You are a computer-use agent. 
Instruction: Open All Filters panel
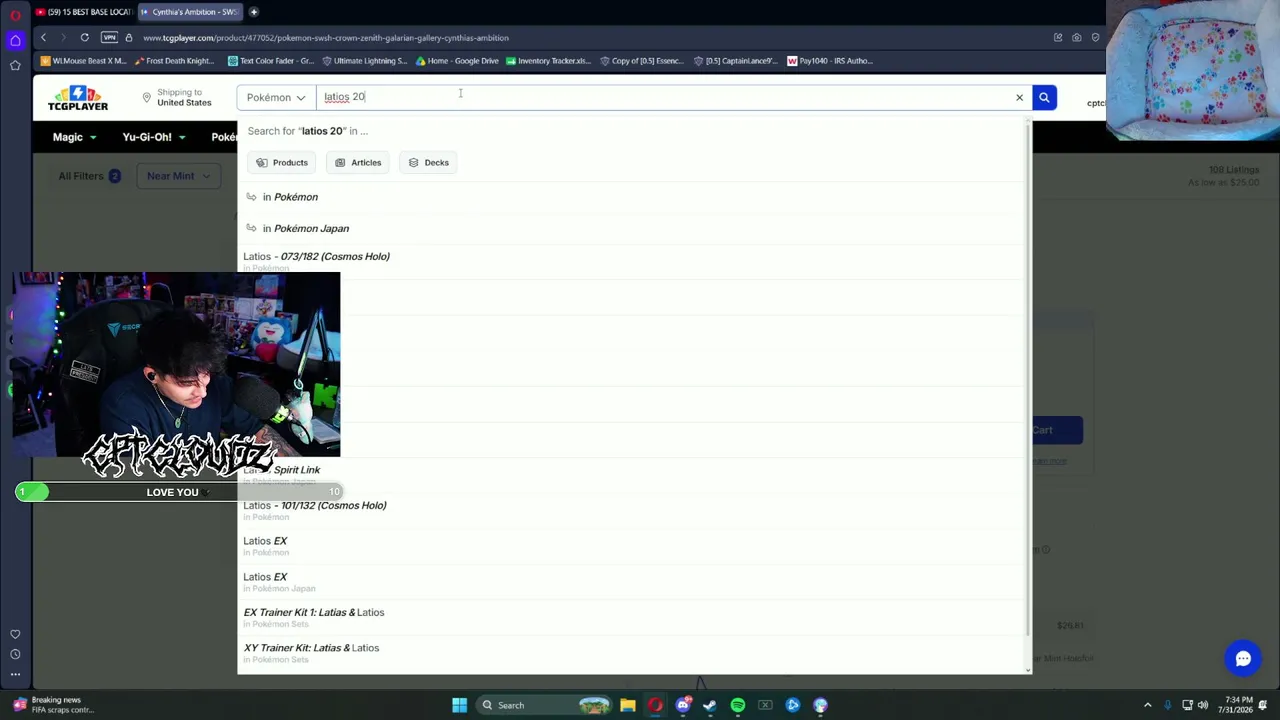(88, 176)
